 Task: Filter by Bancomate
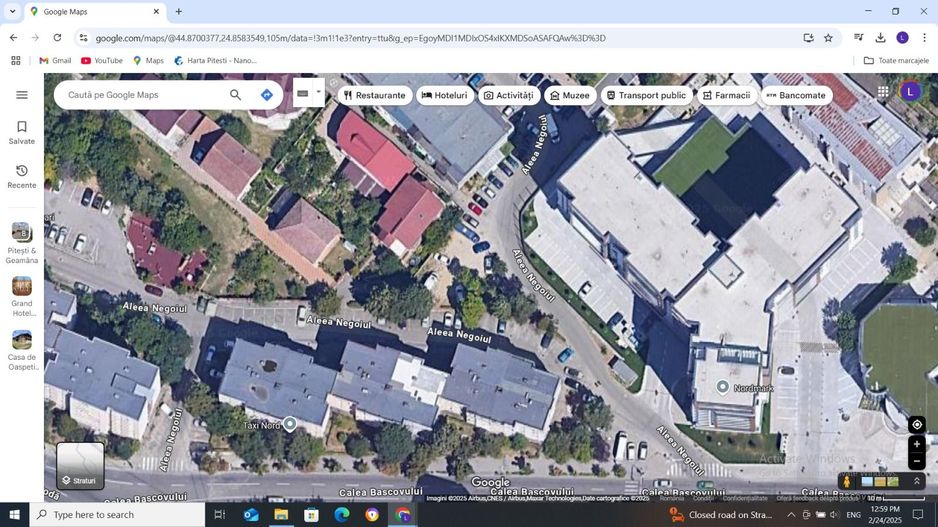click(796, 95)
